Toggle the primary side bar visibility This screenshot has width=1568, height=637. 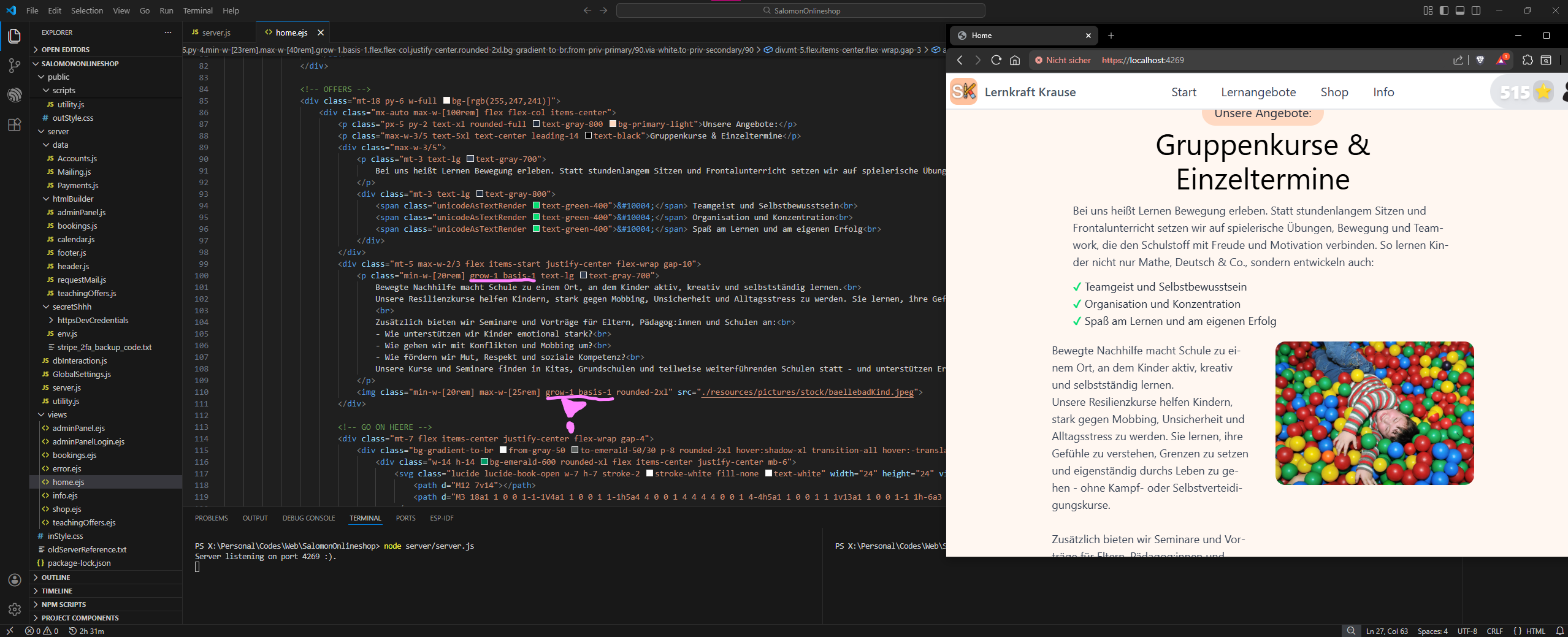pyautogui.click(x=1444, y=10)
